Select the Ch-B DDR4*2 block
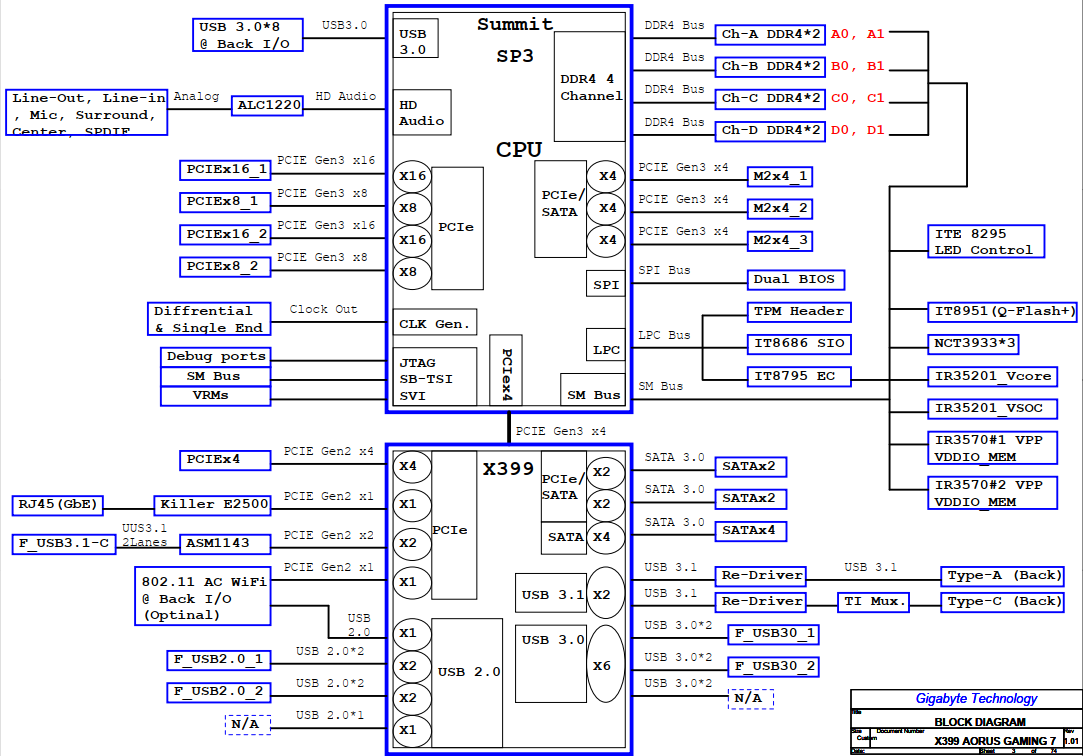Screen dimensions: 1083x756 [769, 66]
